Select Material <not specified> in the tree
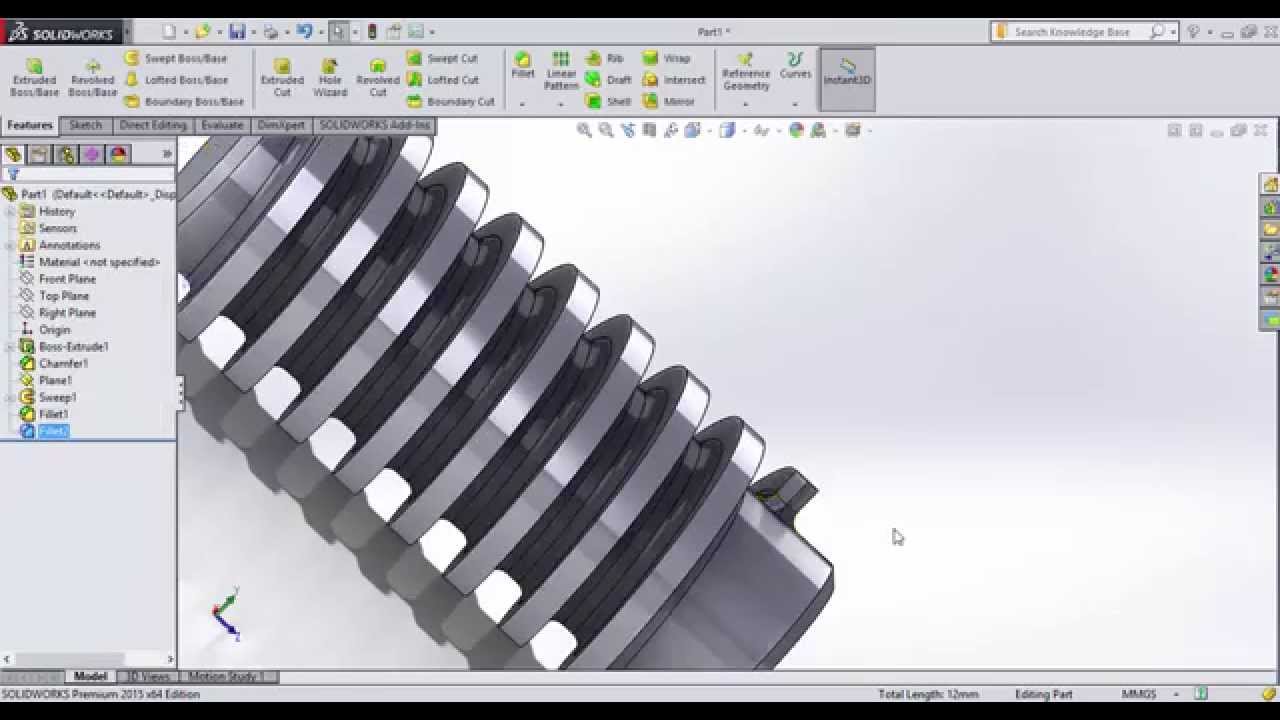This screenshot has height=720, width=1280. pyautogui.click(x=99, y=262)
